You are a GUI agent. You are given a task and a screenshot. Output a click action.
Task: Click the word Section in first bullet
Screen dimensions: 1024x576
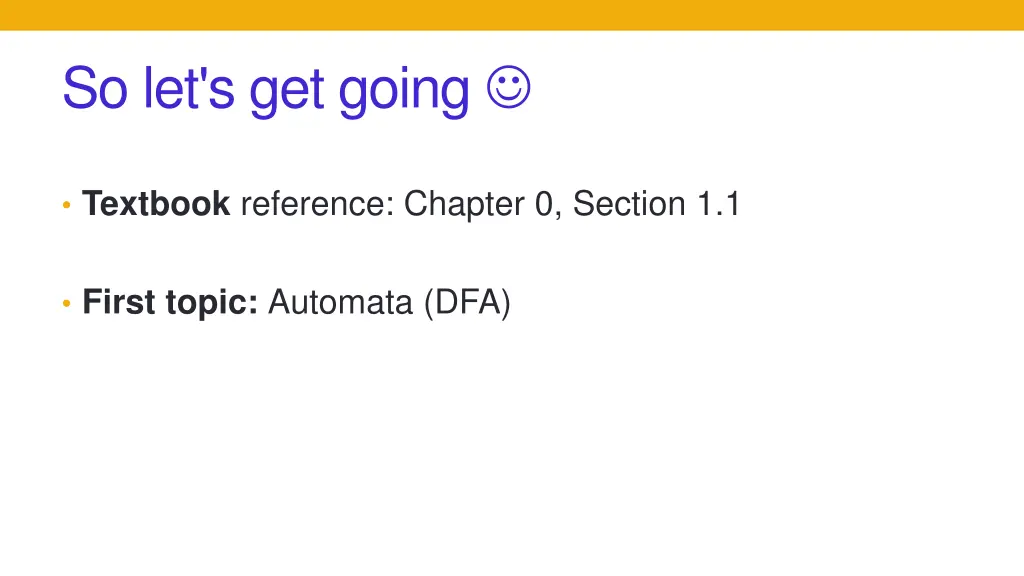[629, 204]
